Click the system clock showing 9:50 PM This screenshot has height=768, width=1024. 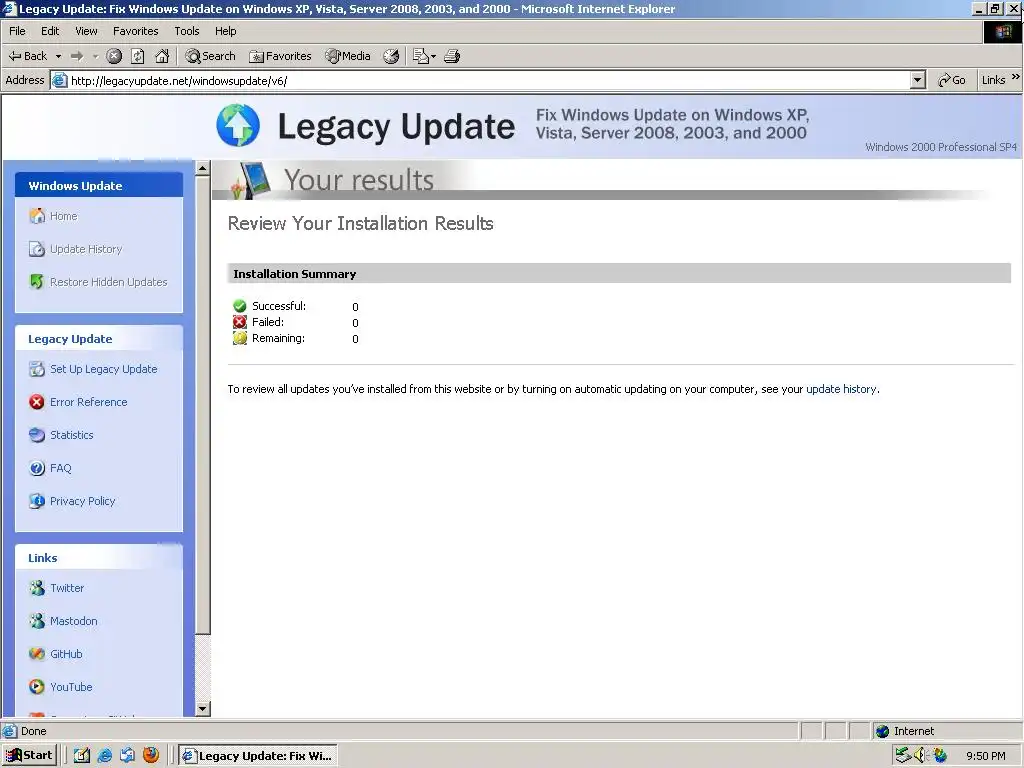click(x=985, y=756)
